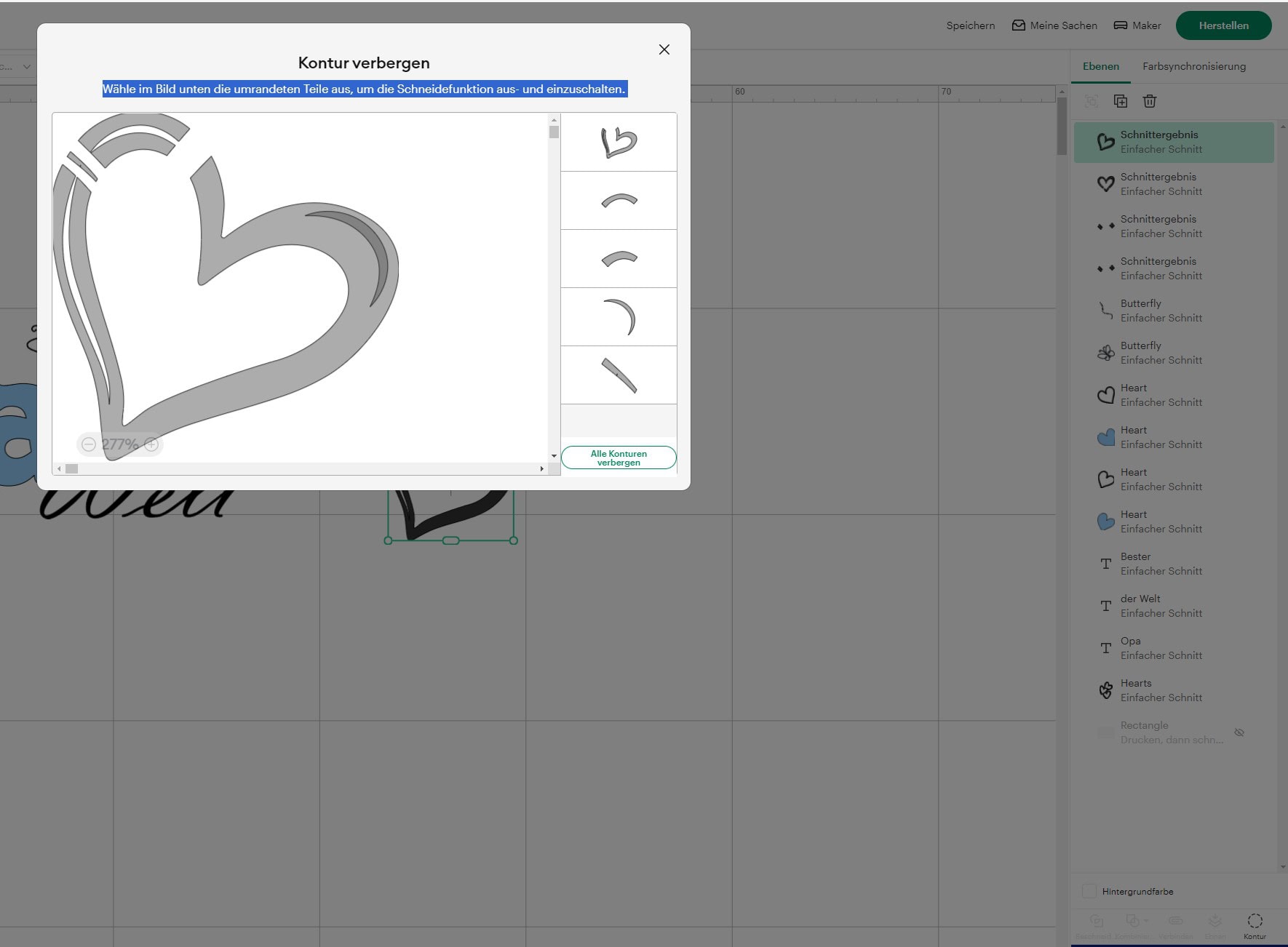Select the full heart contour thumbnail
This screenshot has width=1288, height=947.
pyautogui.click(x=619, y=143)
